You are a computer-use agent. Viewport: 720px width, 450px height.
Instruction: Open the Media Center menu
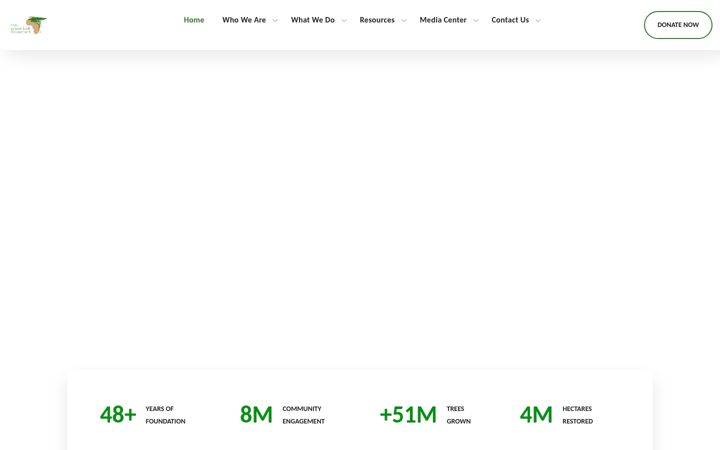tap(443, 20)
